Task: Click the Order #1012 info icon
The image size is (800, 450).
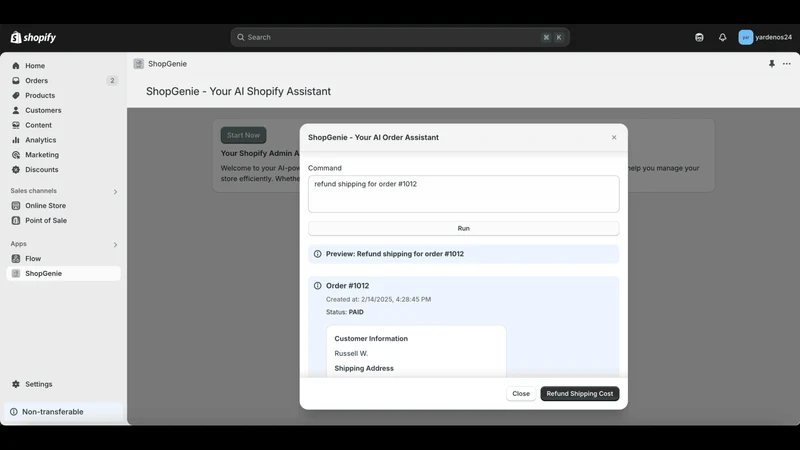Action: point(317,286)
